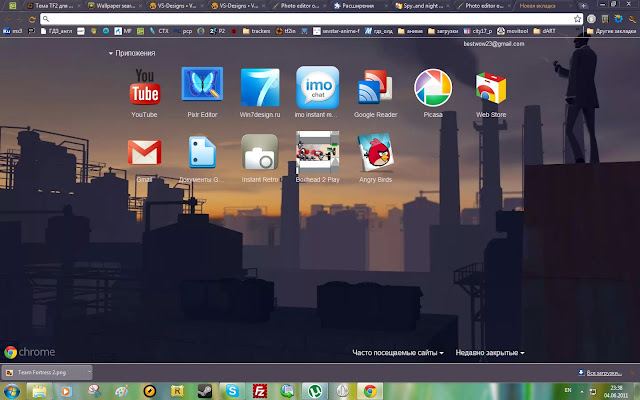Image resolution: width=640 pixels, height=400 pixels.
Task: Open Skype from the taskbar
Action: [x=232, y=391]
